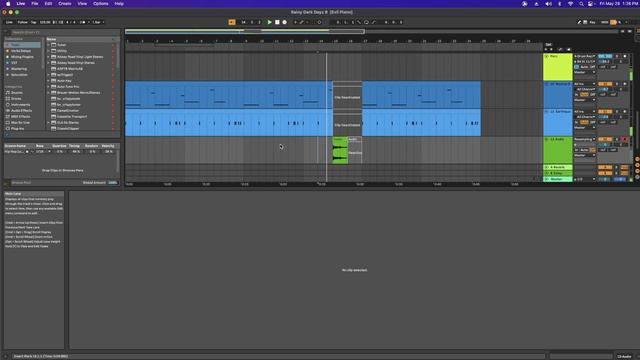
Task: Select CamelCrusher in browser list
Action: point(68,111)
